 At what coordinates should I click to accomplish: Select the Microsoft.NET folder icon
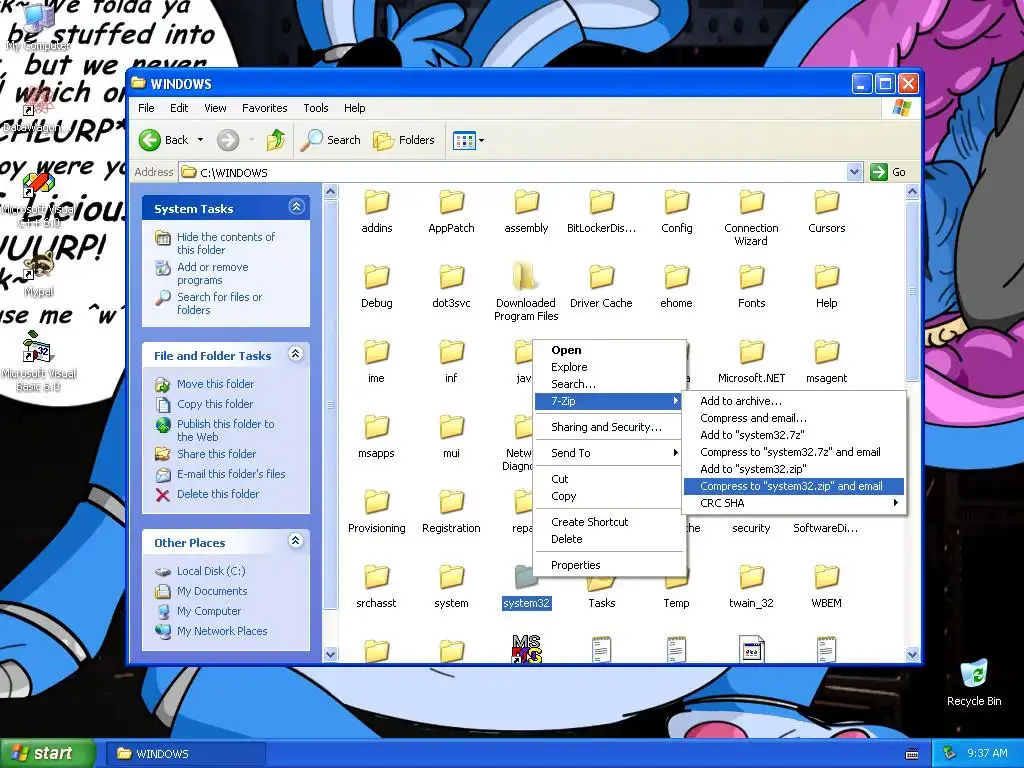752,353
